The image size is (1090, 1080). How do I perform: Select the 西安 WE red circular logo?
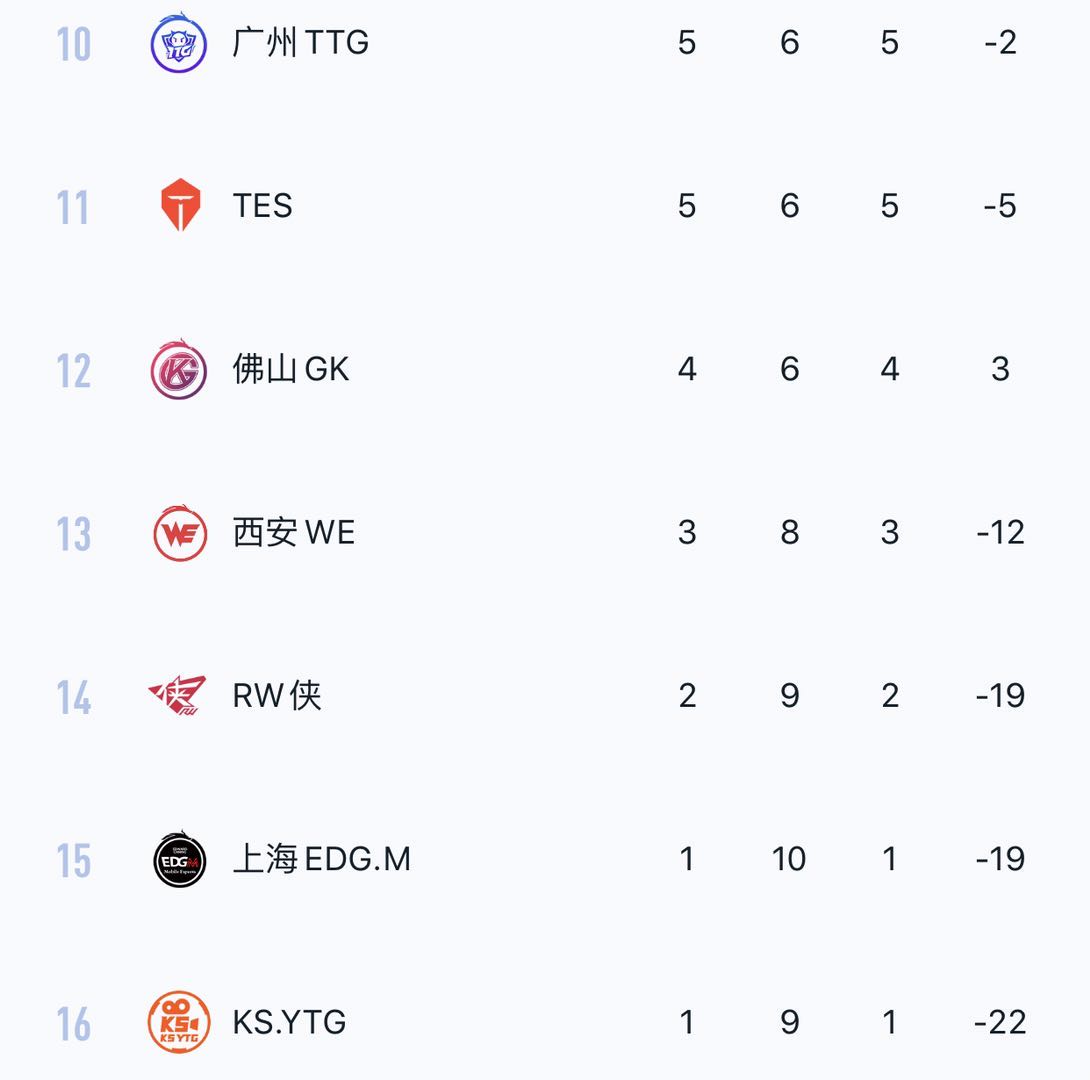click(180, 533)
